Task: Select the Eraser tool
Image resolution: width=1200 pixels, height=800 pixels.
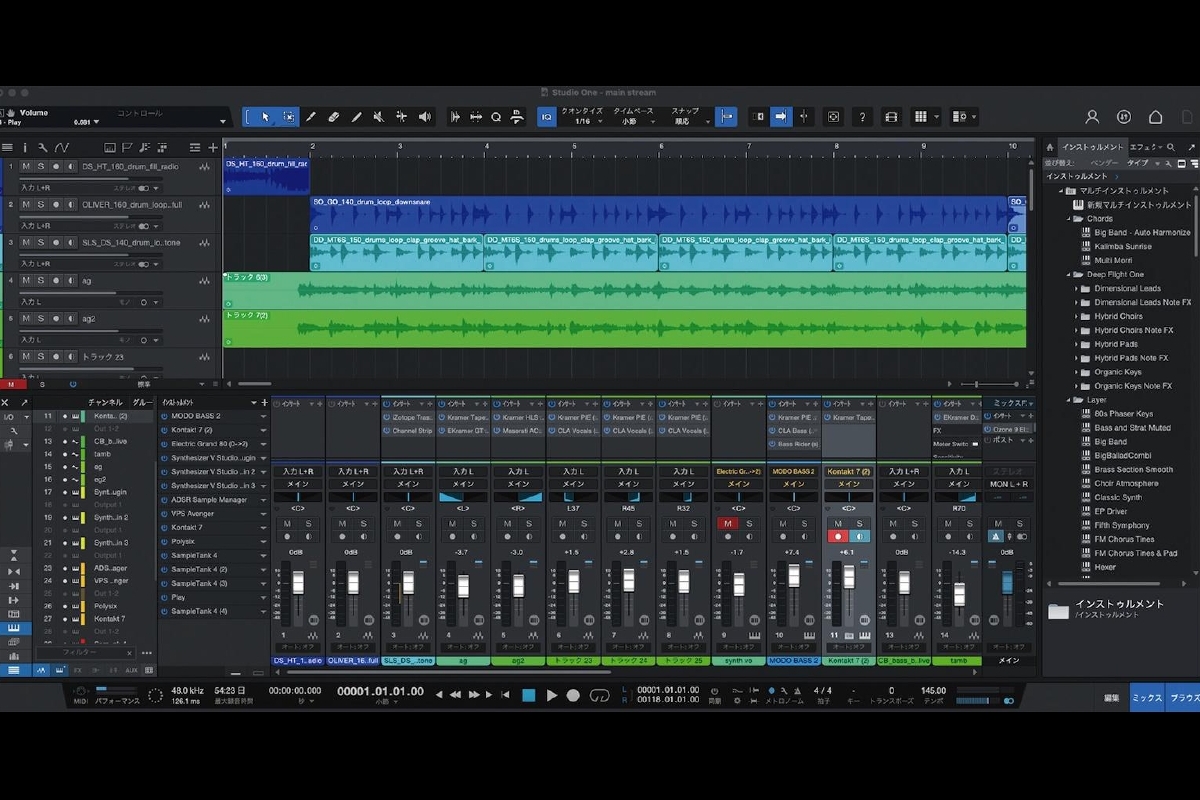Action: pos(334,117)
